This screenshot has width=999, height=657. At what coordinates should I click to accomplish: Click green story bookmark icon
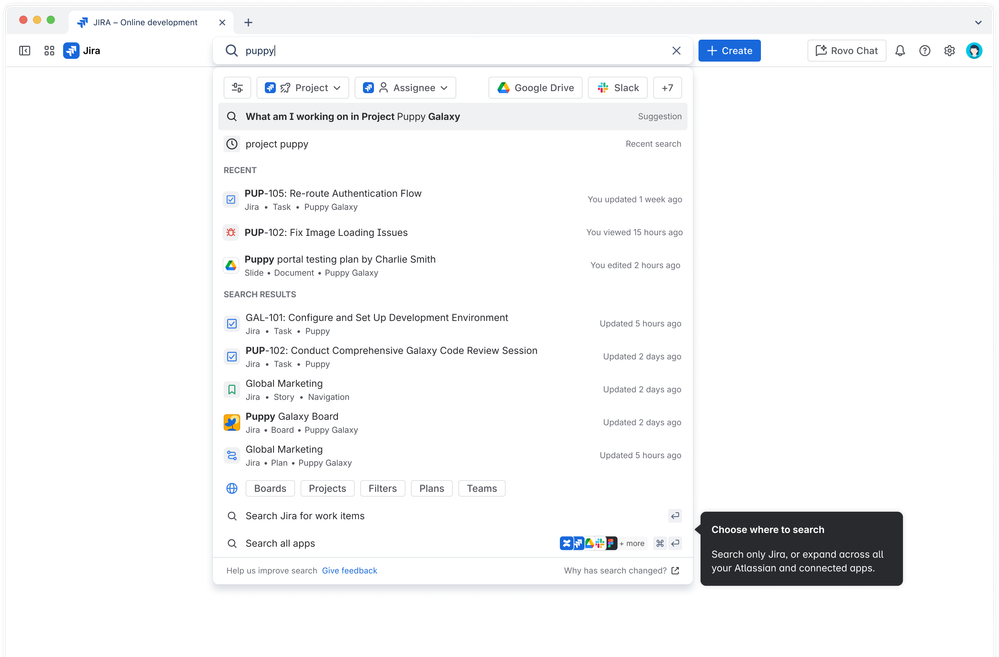[232, 389]
